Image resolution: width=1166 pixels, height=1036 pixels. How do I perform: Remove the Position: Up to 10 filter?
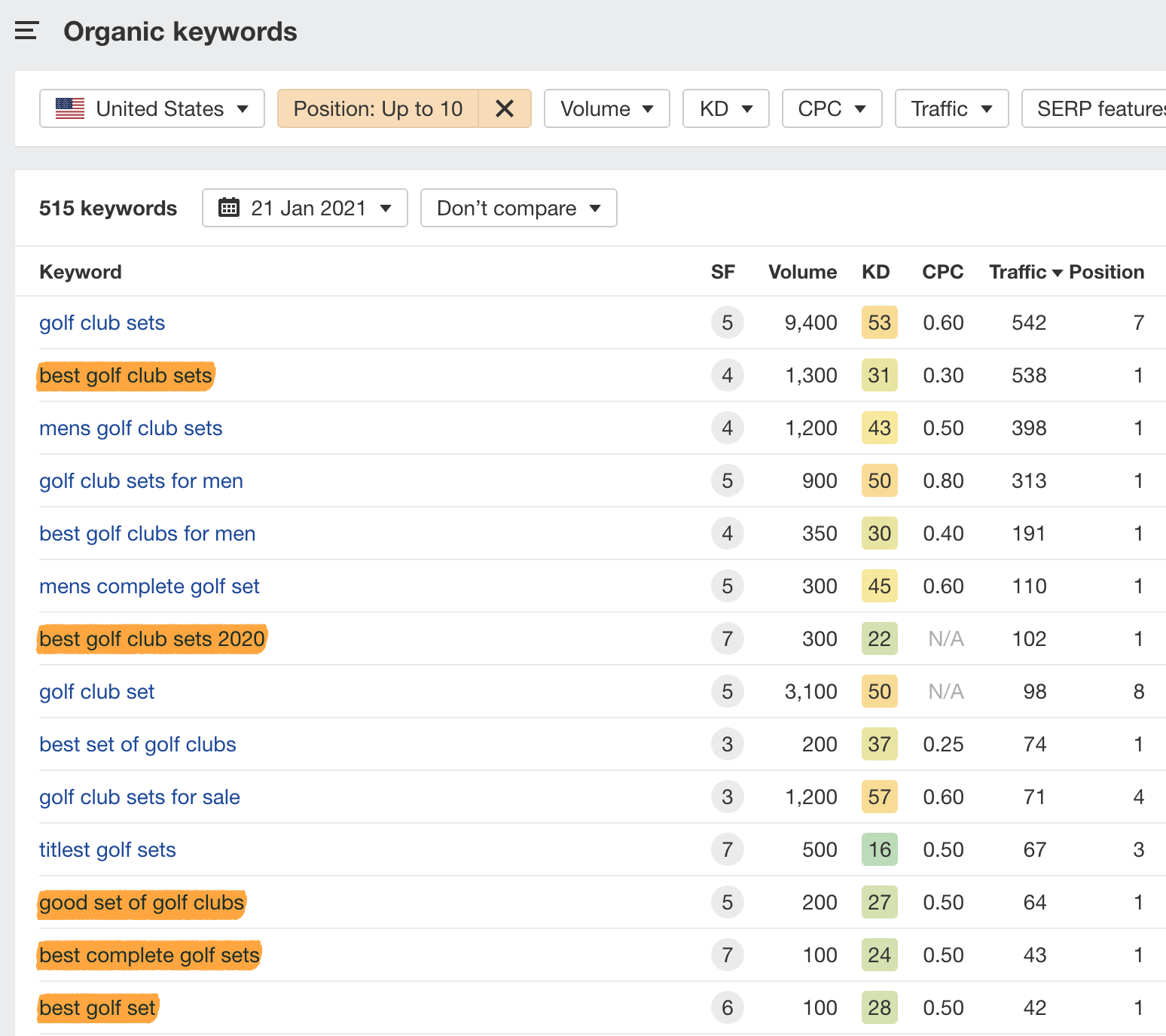[x=505, y=109]
